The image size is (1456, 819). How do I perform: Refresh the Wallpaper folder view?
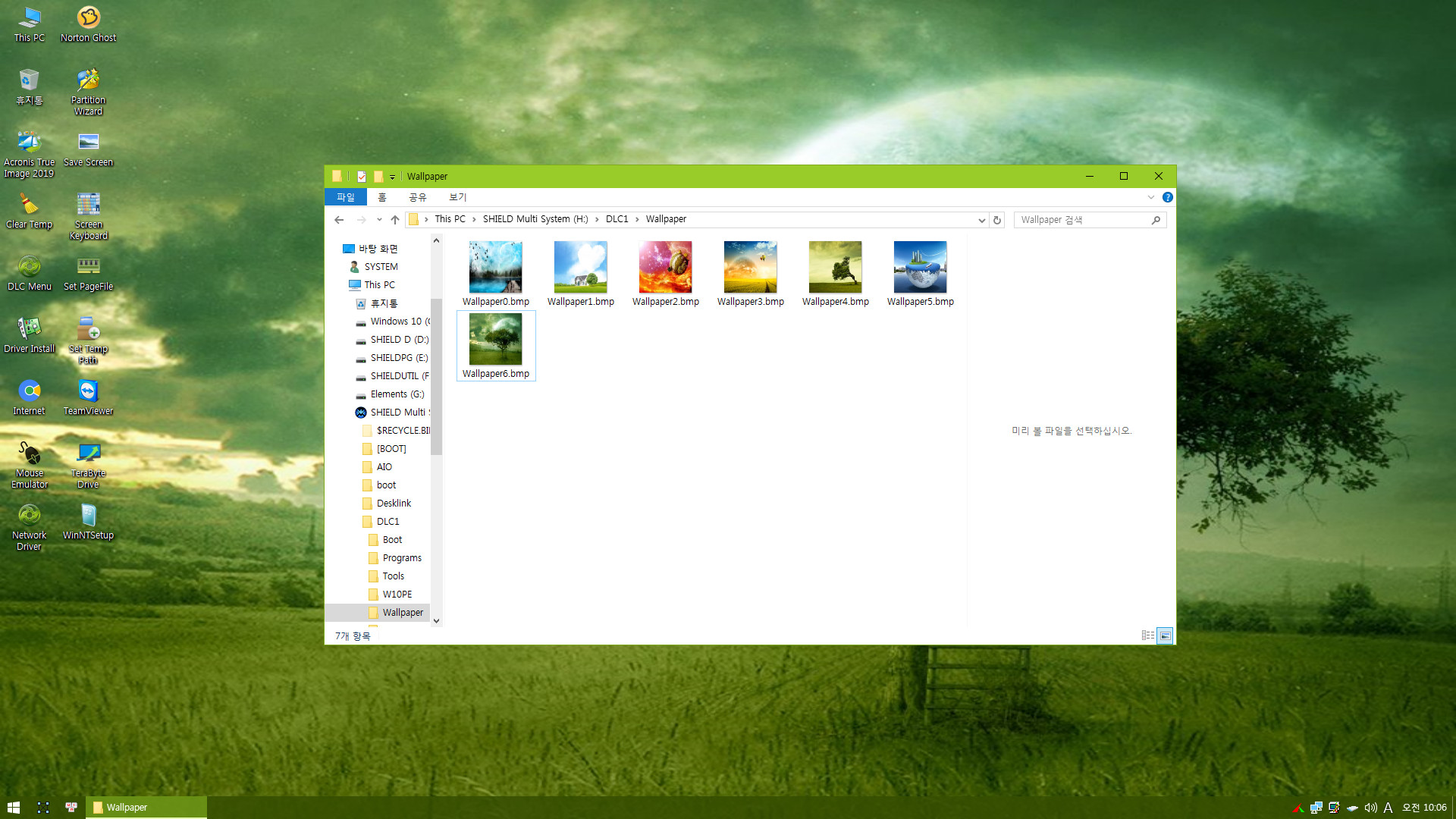tap(997, 220)
